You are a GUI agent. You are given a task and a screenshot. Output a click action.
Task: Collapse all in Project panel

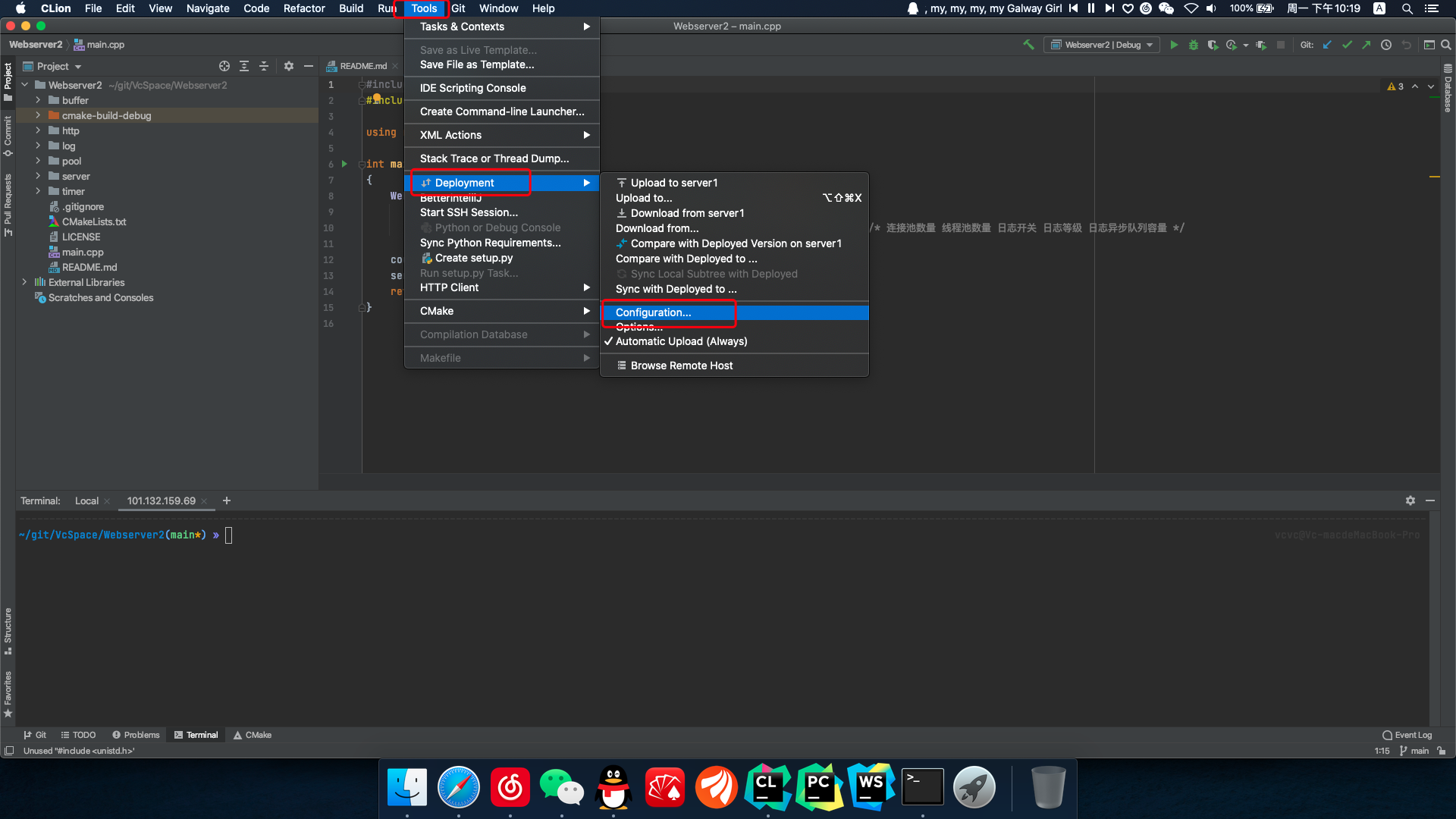(x=264, y=66)
